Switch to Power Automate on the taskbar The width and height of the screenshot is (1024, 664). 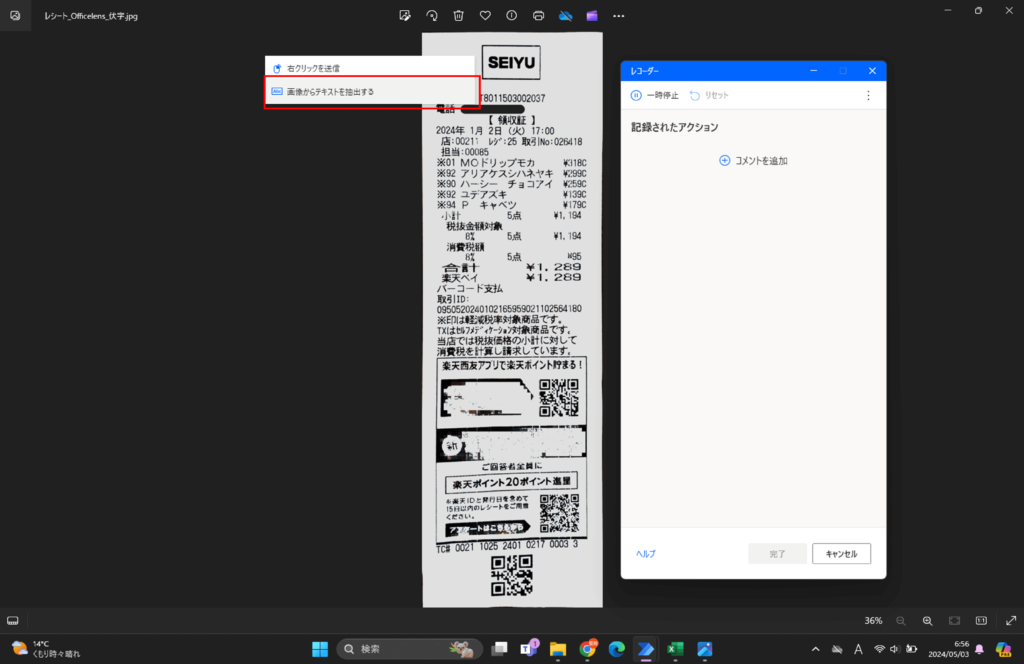645,649
